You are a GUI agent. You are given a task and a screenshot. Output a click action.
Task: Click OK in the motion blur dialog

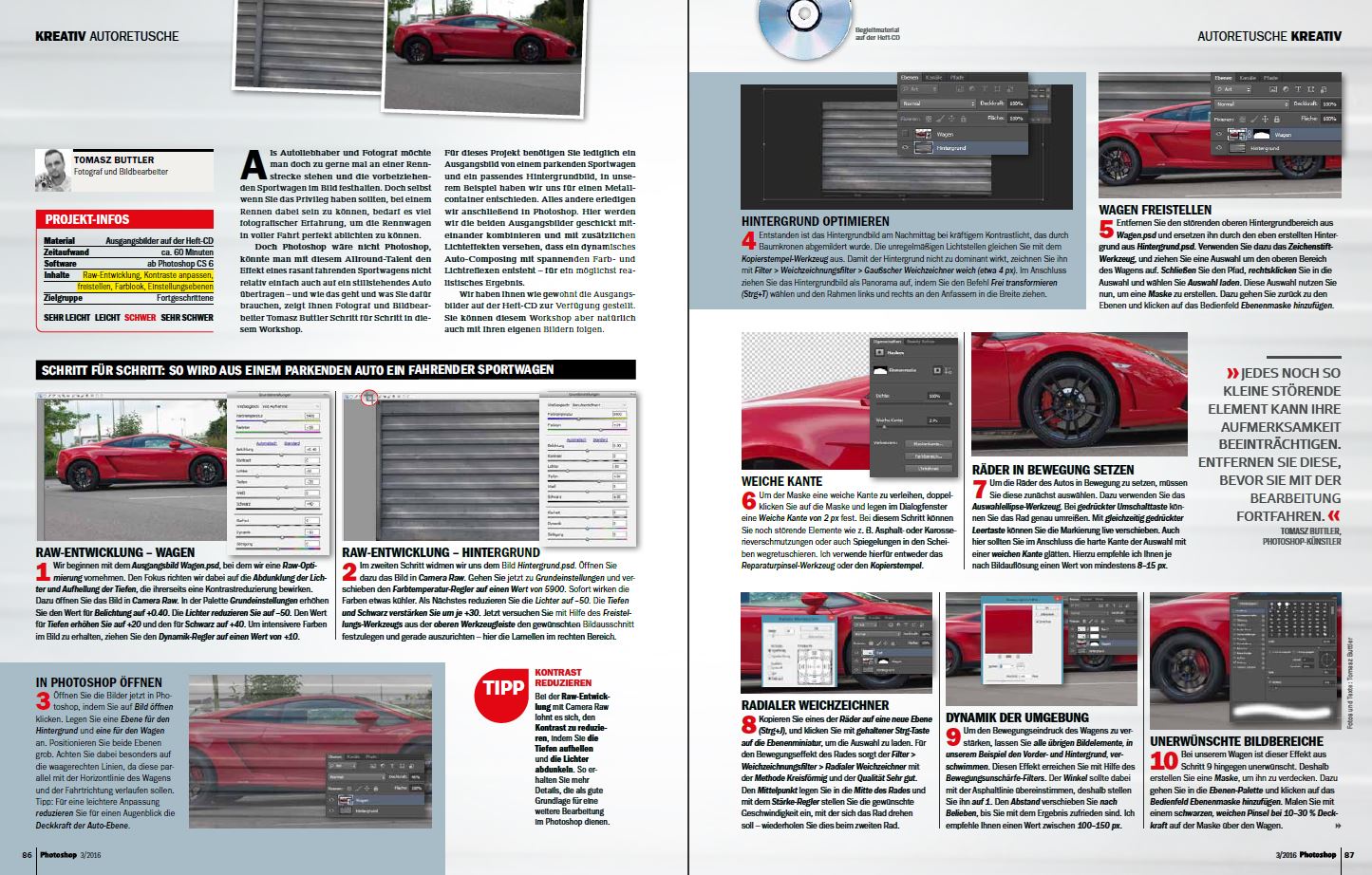pyautogui.click(x=1045, y=608)
